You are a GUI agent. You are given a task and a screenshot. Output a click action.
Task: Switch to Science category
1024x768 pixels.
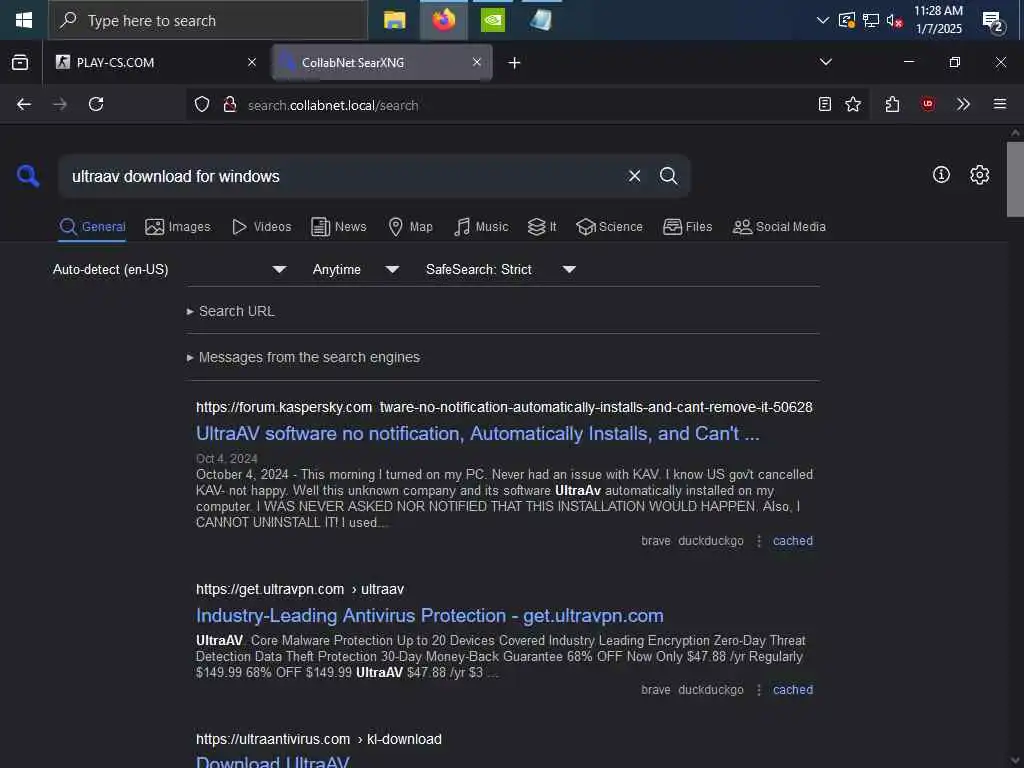[609, 227]
